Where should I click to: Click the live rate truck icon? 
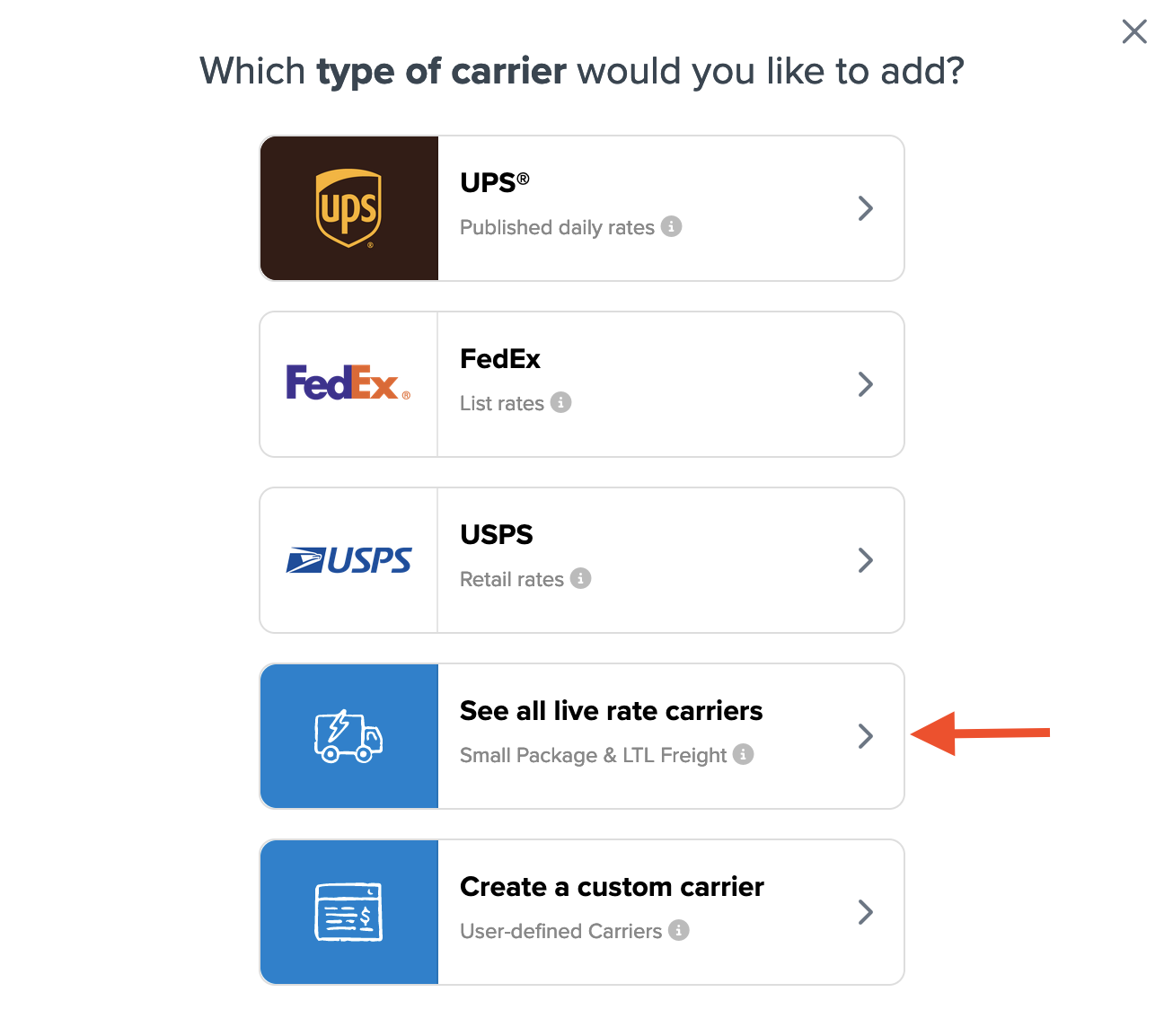coord(348,736)
